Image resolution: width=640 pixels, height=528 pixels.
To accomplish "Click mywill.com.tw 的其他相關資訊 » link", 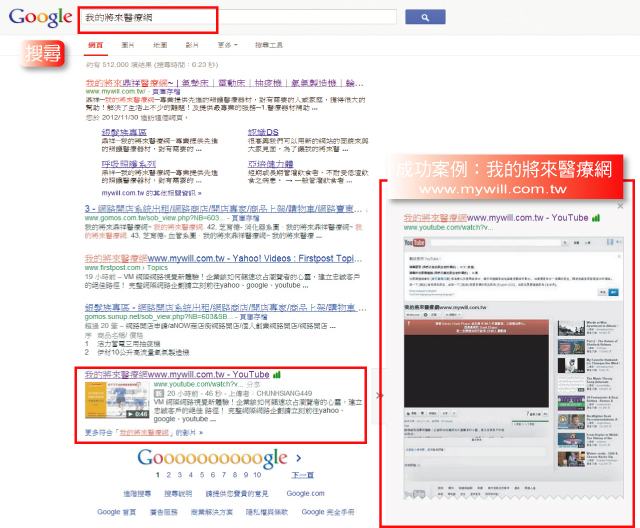I will [x=151, y=193].
